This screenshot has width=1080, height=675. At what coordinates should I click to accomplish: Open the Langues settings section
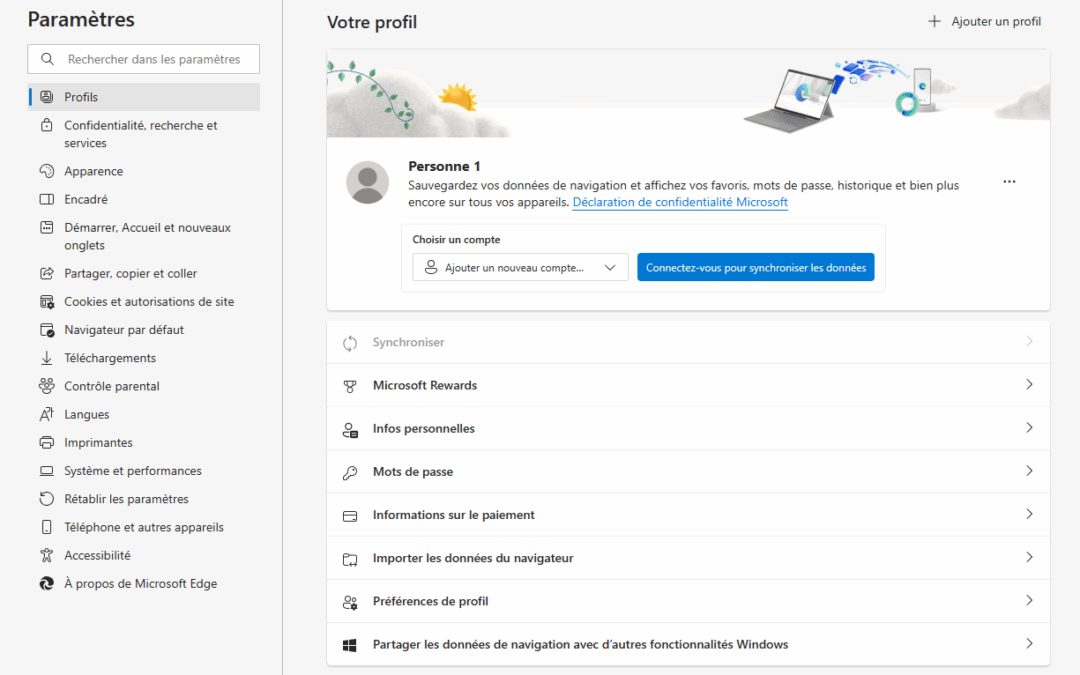point(144,415)
